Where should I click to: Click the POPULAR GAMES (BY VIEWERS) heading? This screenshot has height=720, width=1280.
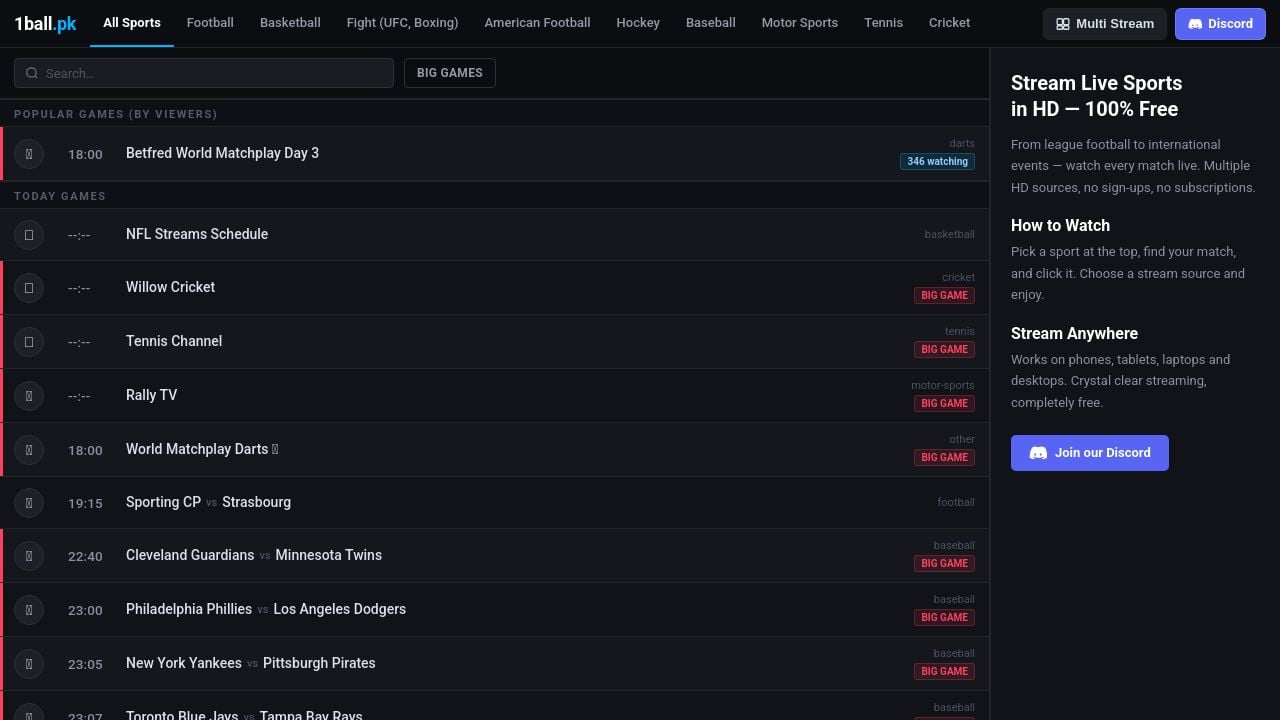[x=115, y=114]
